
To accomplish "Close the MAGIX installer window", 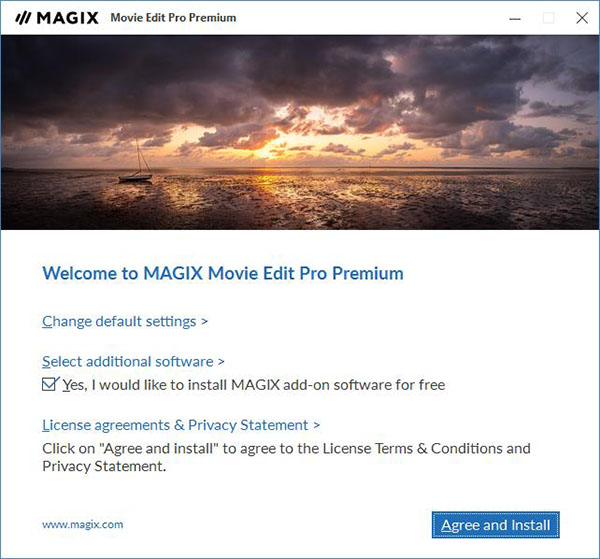I will pyautogui.click(x=582, y=18).
